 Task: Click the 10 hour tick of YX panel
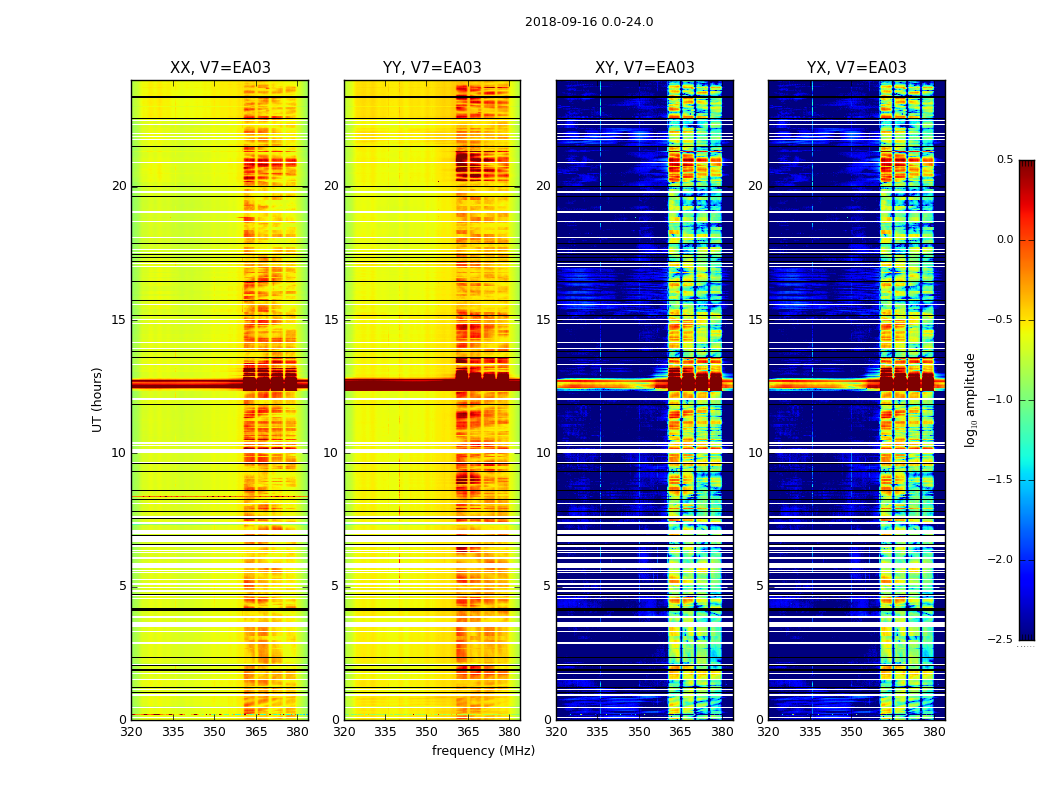coord(755,453)
